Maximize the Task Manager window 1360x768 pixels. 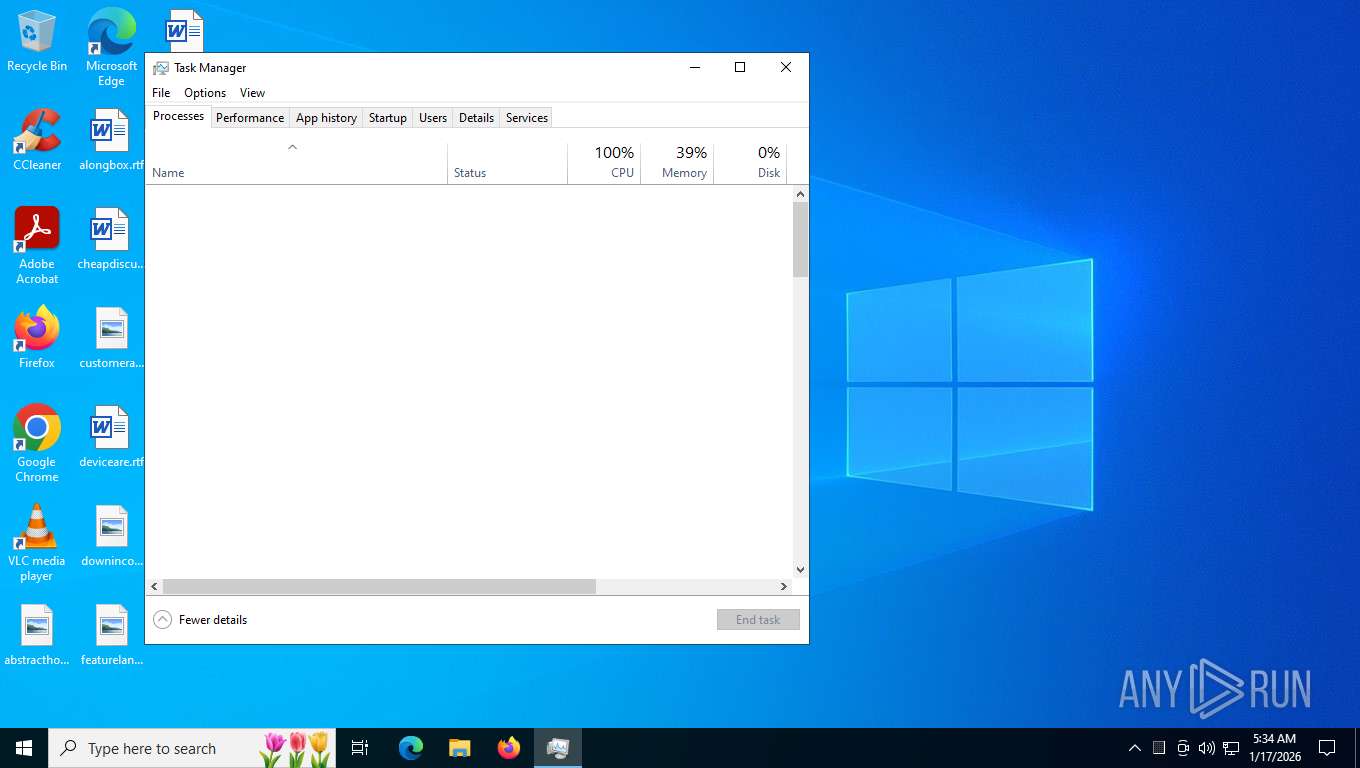740,67
